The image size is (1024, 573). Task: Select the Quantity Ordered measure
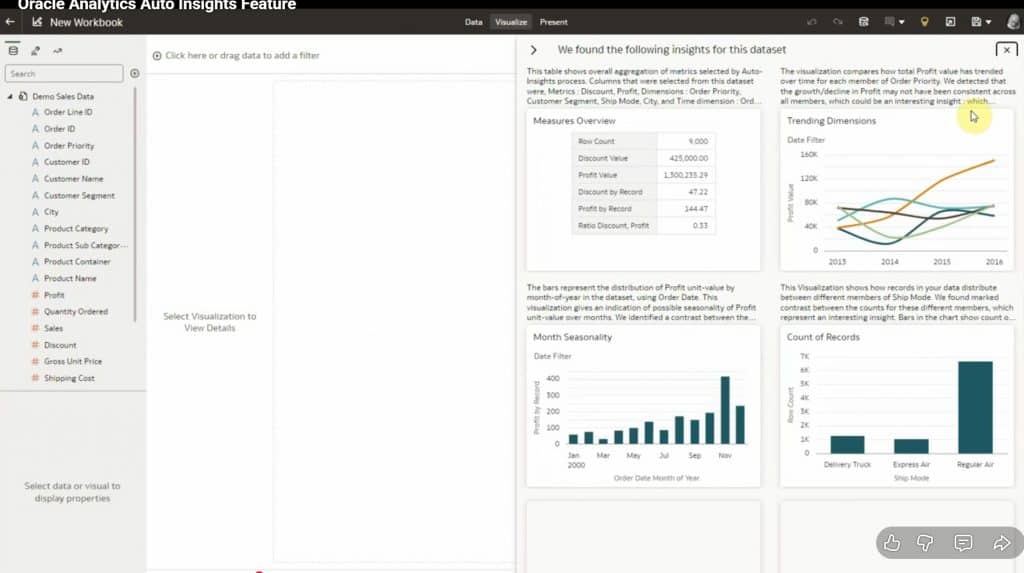[x=76, y=312]
